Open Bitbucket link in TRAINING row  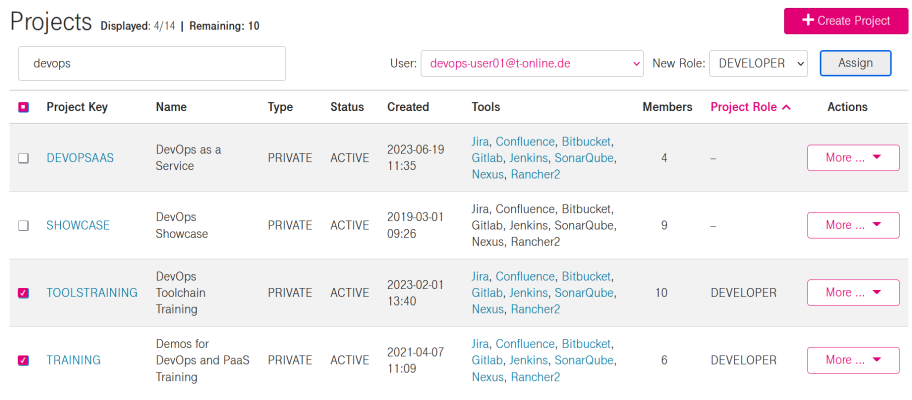pyautogui.click(x=586, y=344)
